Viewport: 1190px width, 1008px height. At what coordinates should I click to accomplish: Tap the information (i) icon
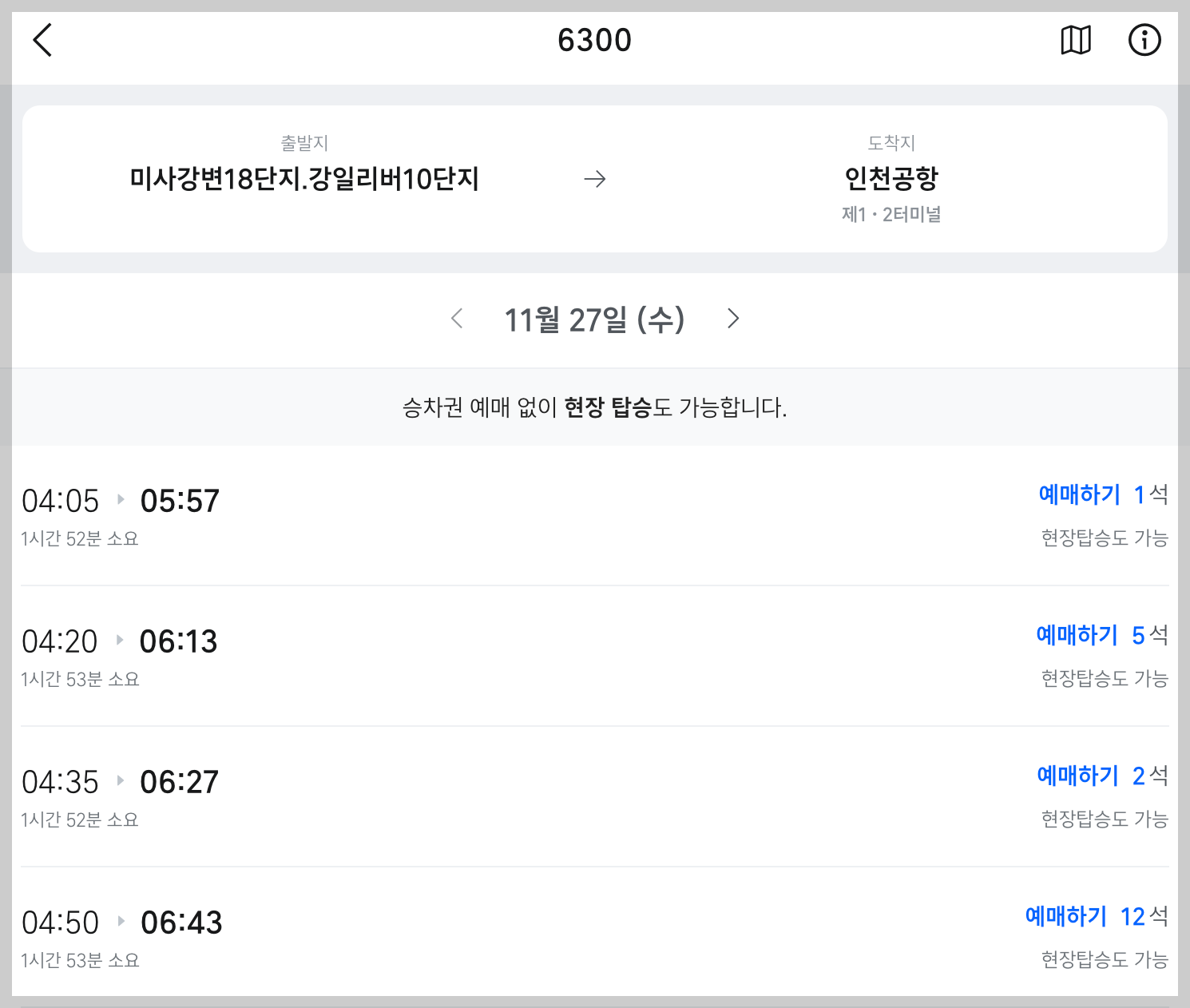click(1145, 40)
